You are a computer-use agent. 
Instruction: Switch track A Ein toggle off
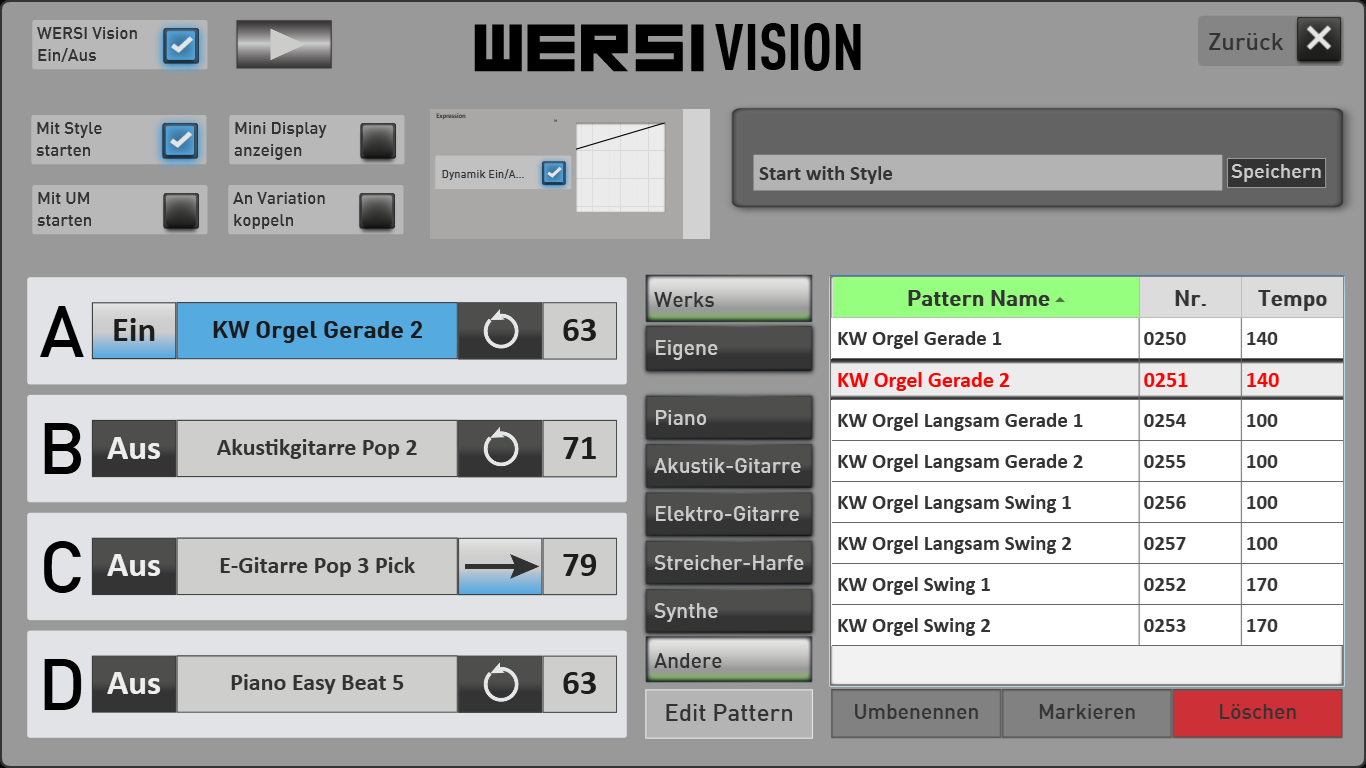point(134,331)
